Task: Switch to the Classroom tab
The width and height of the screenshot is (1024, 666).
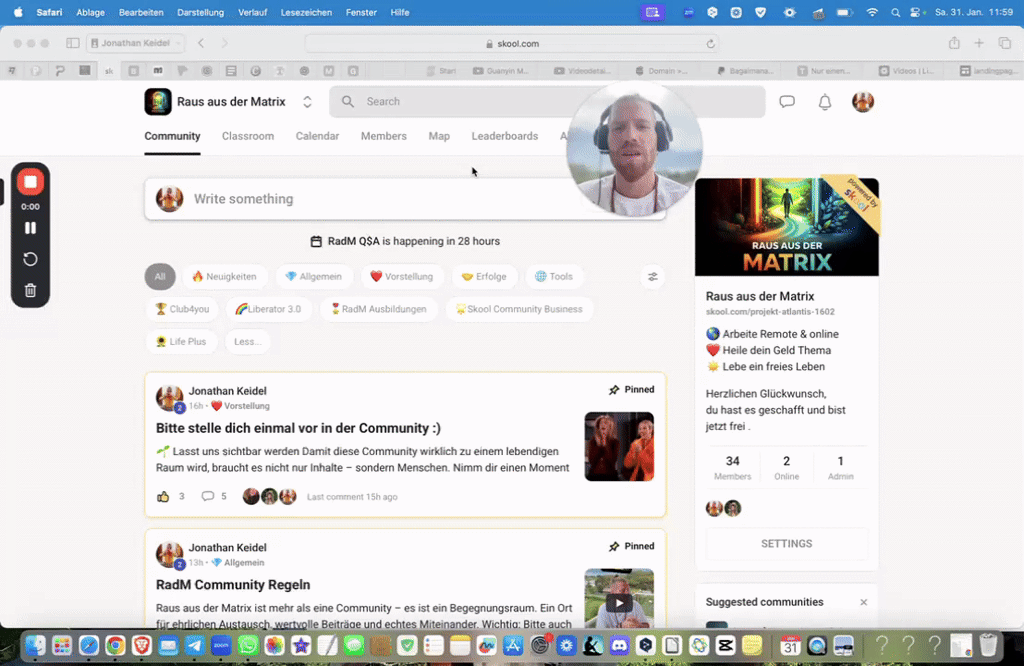Action: click(x=247, y=136)
